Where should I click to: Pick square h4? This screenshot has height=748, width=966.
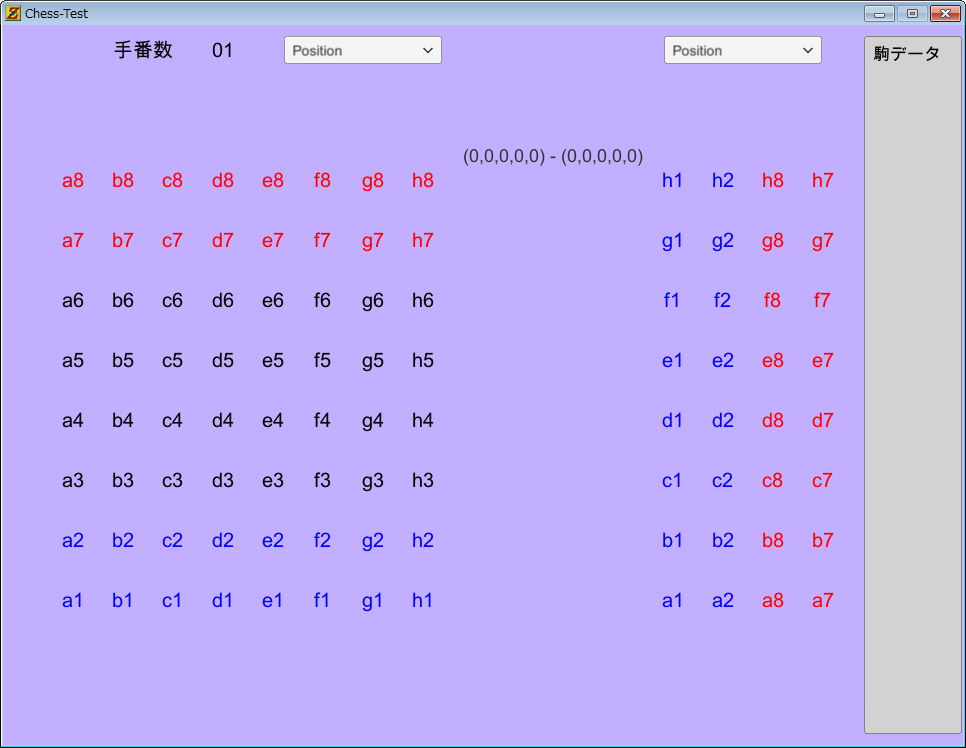pyautogui.click(x=423, y=420)
